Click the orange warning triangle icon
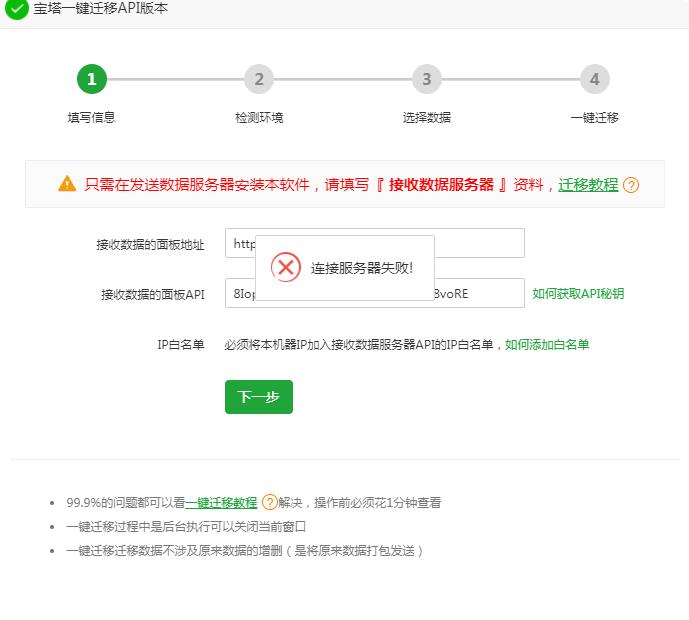The width and height of the screenshot is (689, 620). (67, 184)
